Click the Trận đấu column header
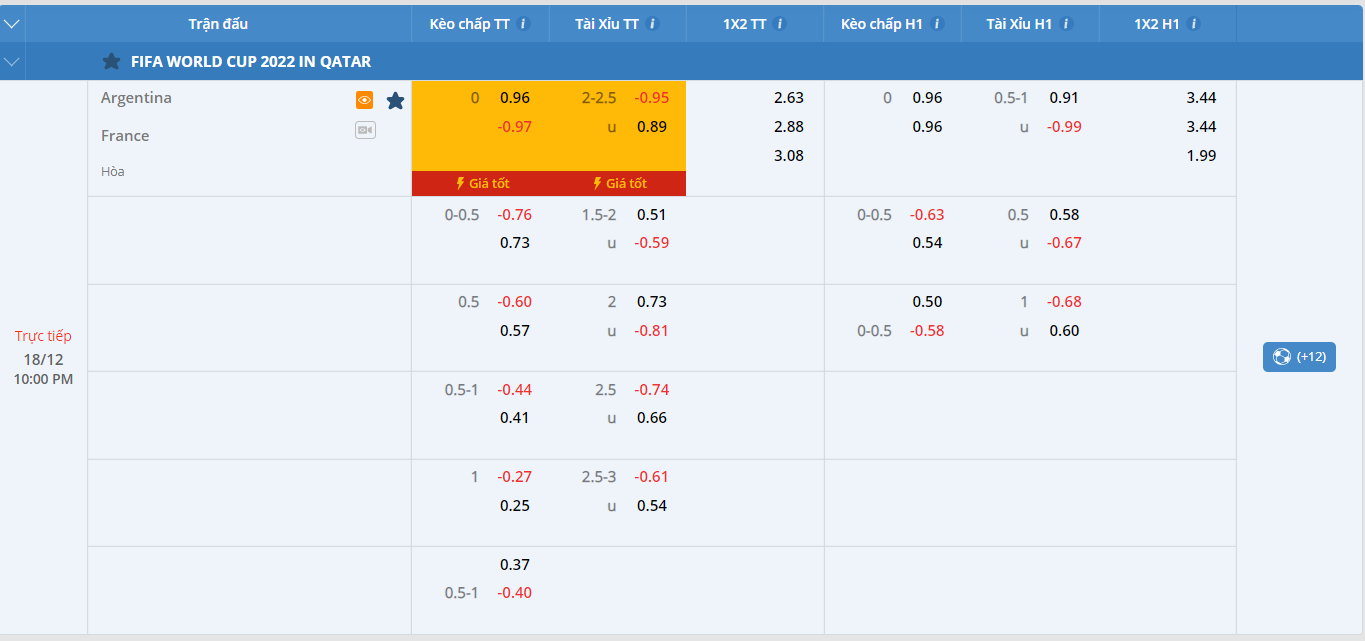The image size is (1365, 641). tap(218, 24)
